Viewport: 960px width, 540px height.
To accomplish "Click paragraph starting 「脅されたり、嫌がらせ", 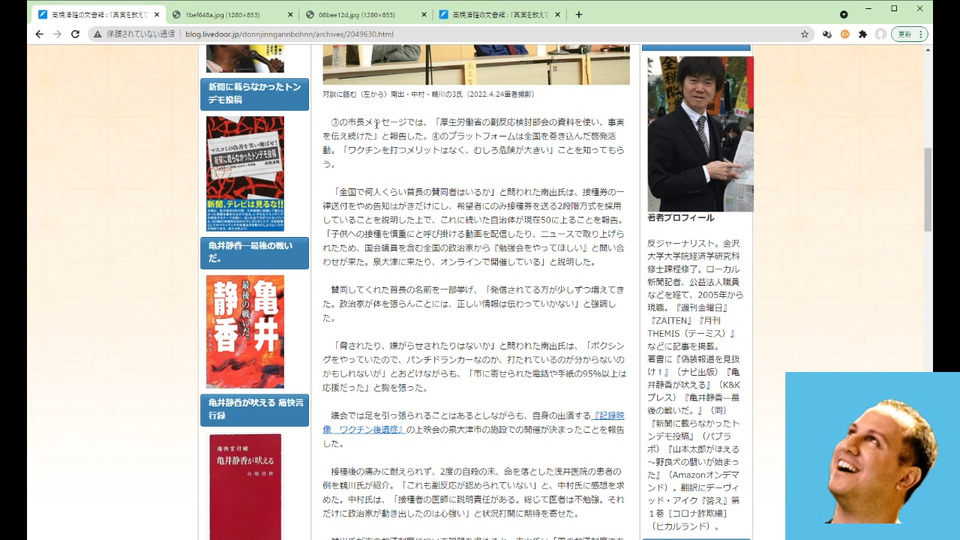I will (x=474, y=367).
